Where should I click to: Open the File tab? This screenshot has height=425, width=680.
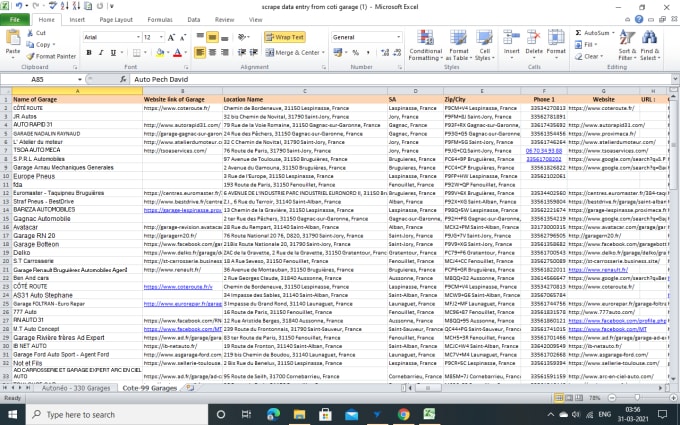[15, 20]
